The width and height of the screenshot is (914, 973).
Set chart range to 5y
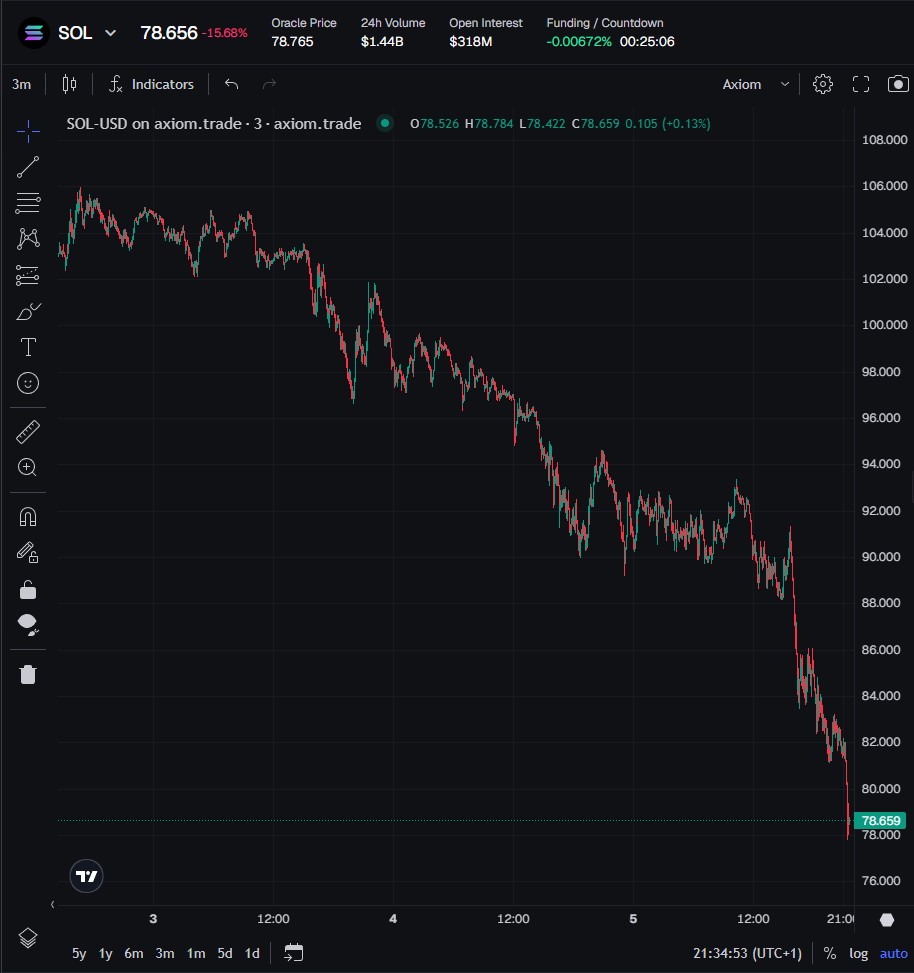click(79, 953)
